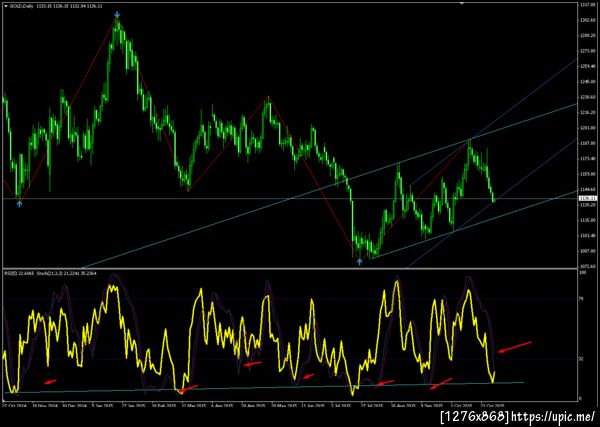Viewport: 600px width, 427px height.
Task: Click the 1101.40 price scale label
Action: (x=589, y=236)
